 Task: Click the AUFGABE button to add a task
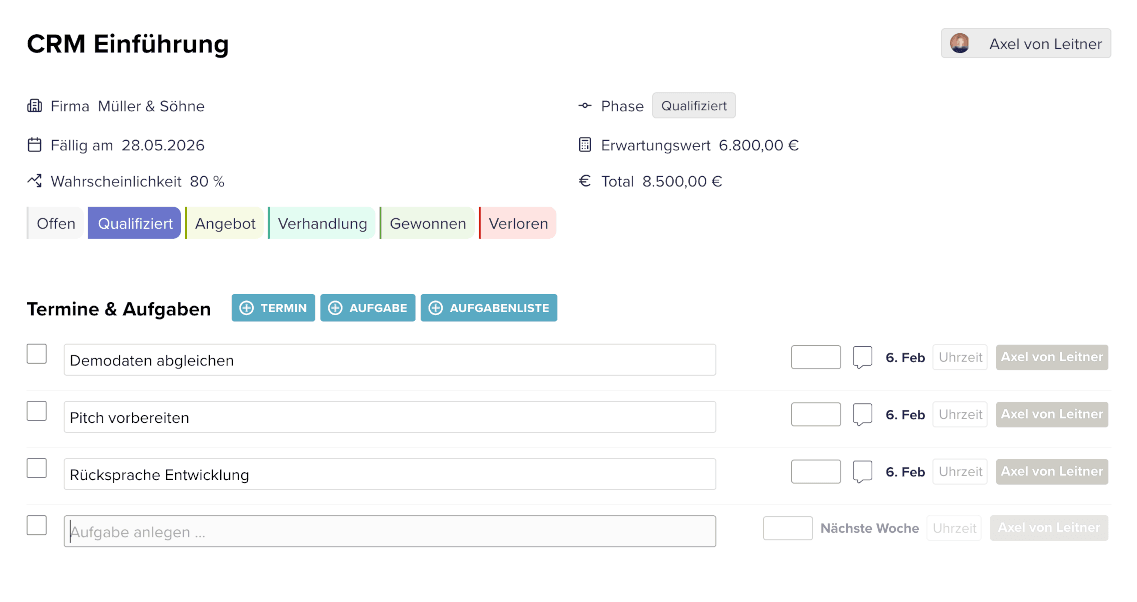pos(368,308)
